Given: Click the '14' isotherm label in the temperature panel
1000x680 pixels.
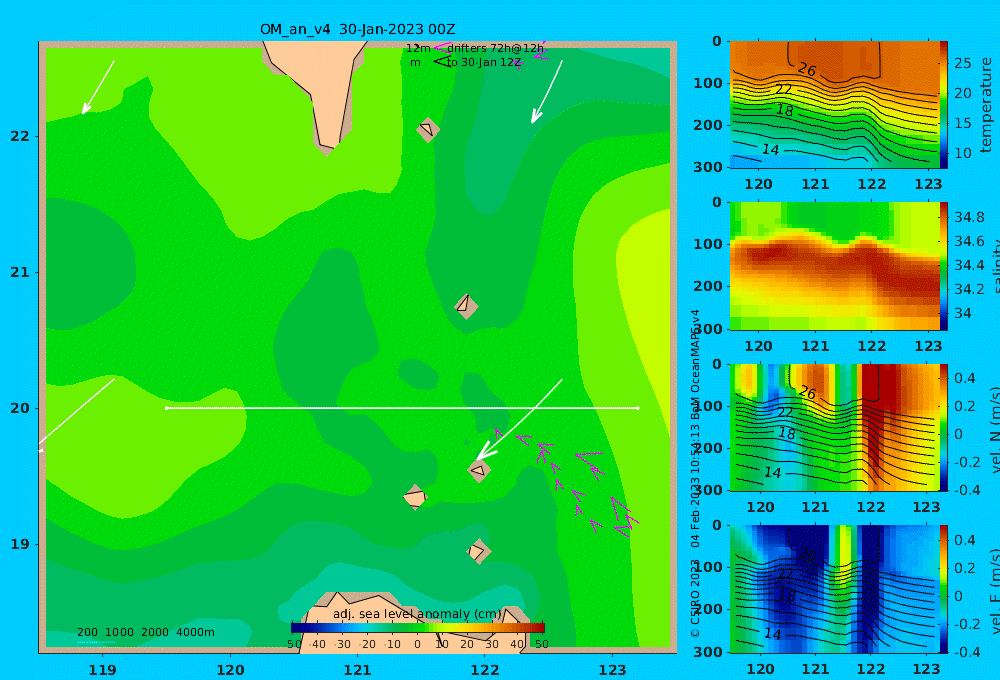Looking at the screenshot, I should [770, 149].
